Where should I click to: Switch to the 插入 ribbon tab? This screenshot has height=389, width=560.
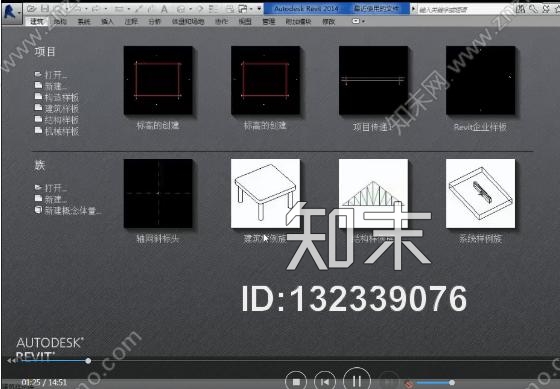[107, 21]
